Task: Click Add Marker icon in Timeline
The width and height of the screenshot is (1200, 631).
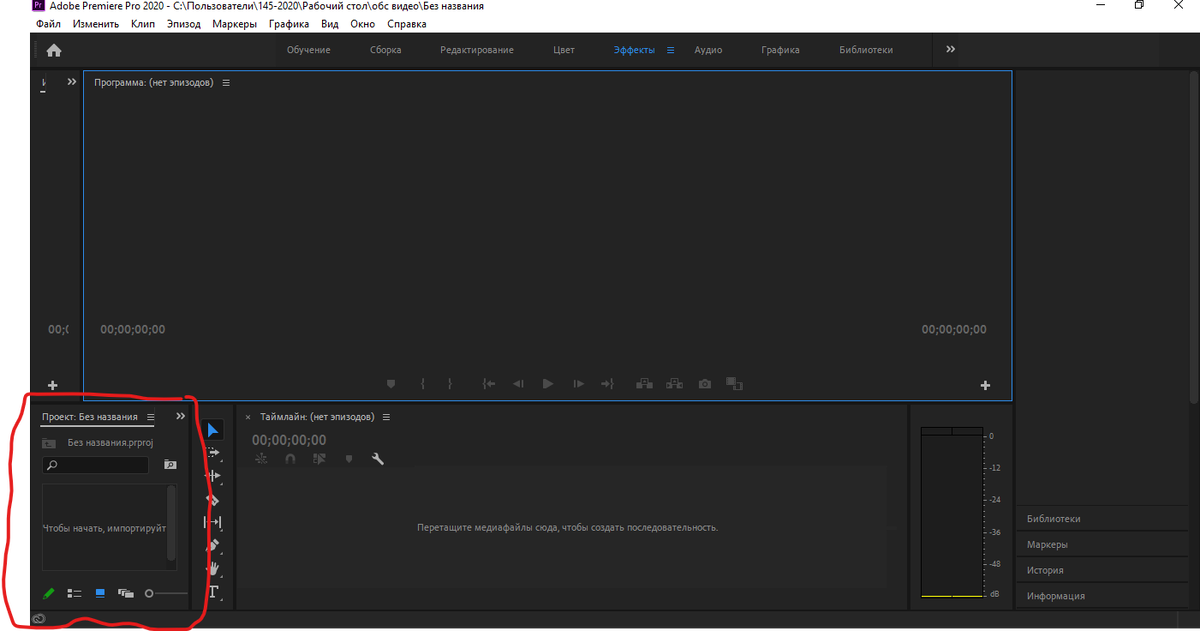Action: [x=349, y=459]
